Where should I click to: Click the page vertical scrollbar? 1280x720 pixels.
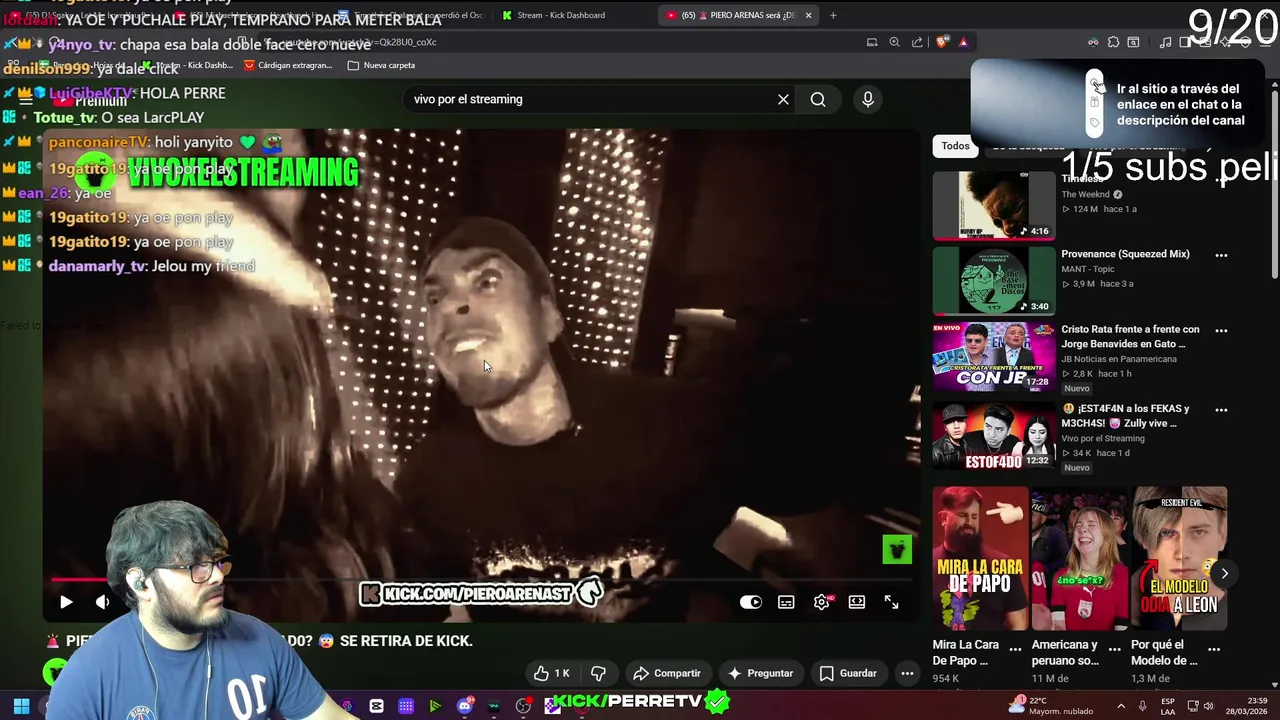coord(1274,184)
